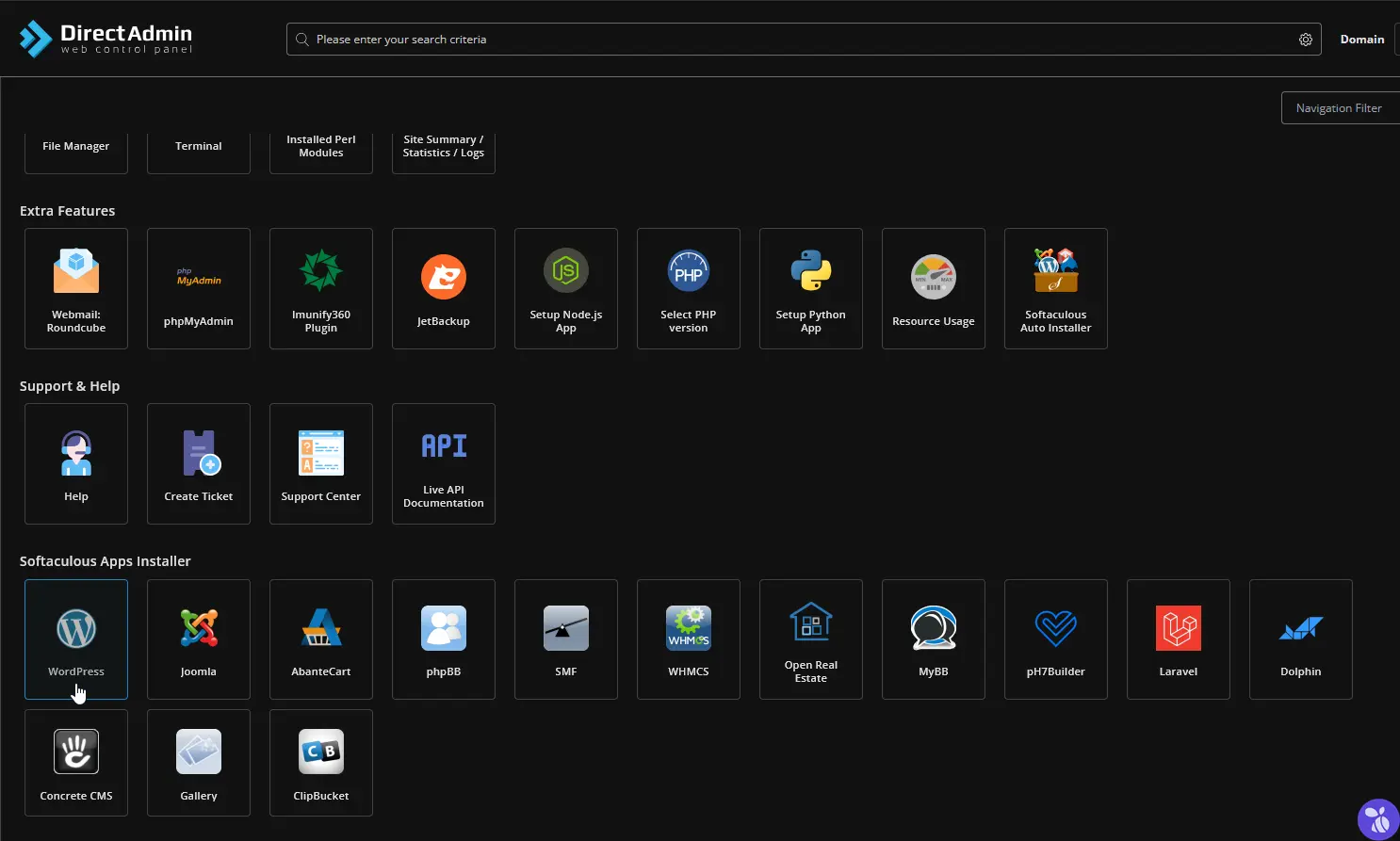Select the AbanteCart installer
The width and height of the screenshot is (1400, 841).
click(x=321, y=639)
